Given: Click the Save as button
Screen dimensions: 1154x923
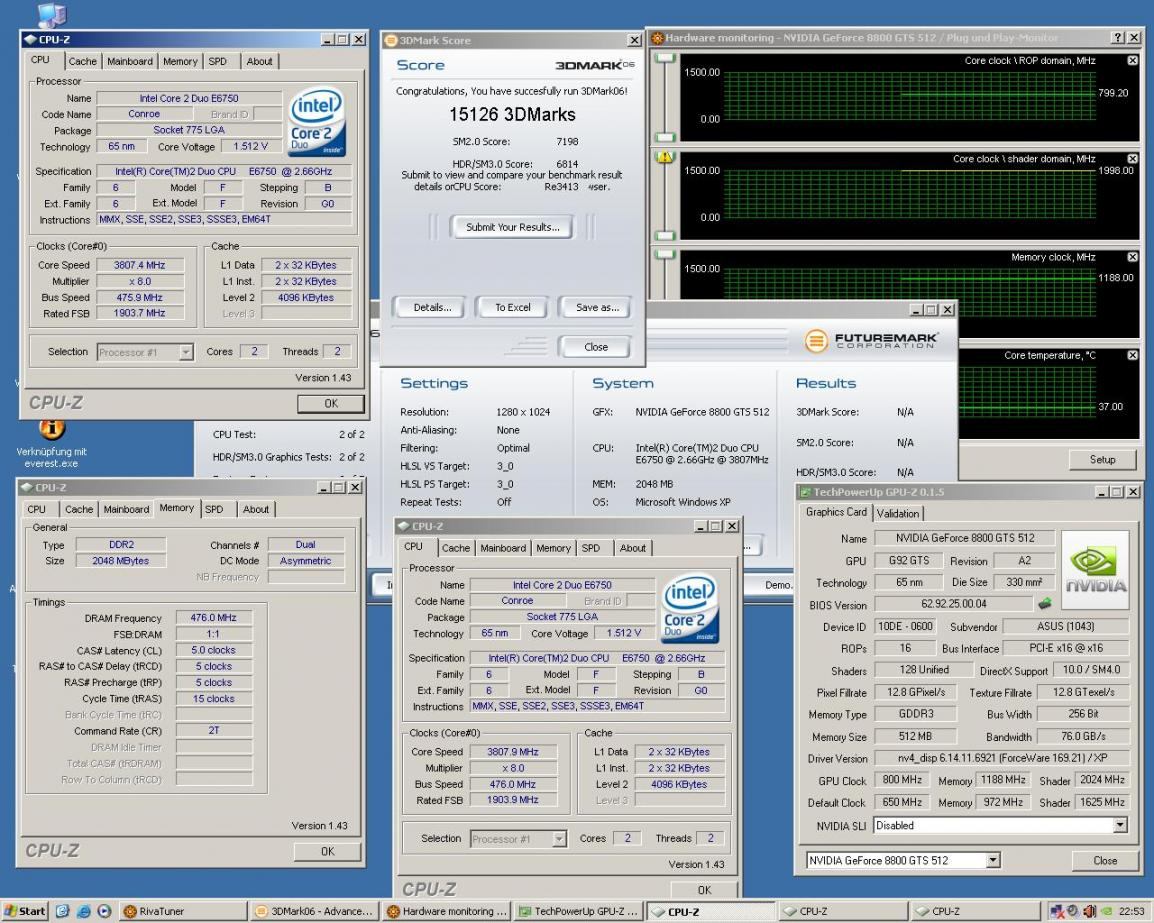Looking at the screenshot, I should [x=597, y=307].
